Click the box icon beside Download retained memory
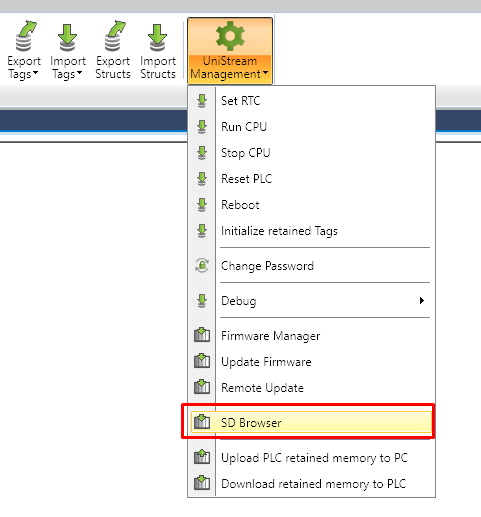This screenshot has width=481, height=517. [x=202, y=483]
